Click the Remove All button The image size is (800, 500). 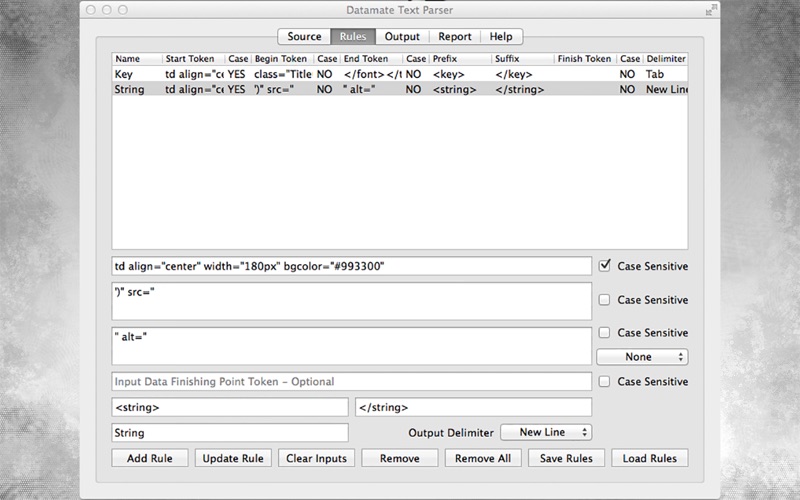(x=483, y=458)
